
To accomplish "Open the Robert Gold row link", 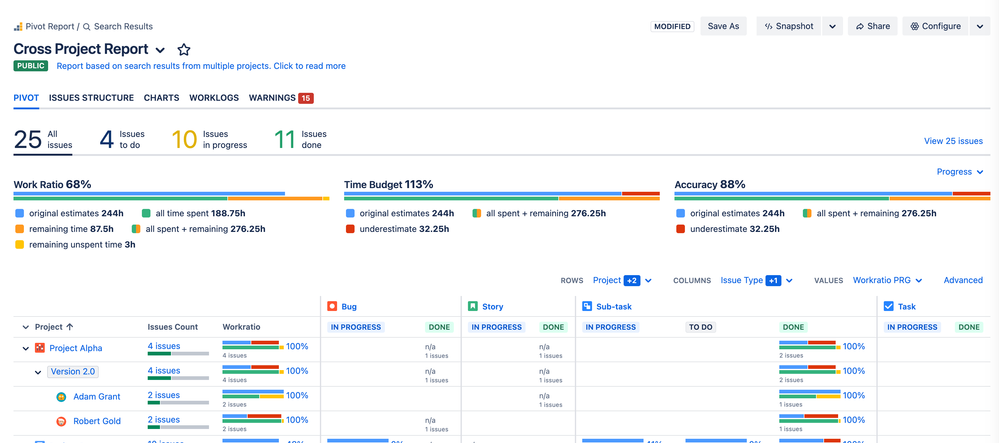I will [97, 421].
